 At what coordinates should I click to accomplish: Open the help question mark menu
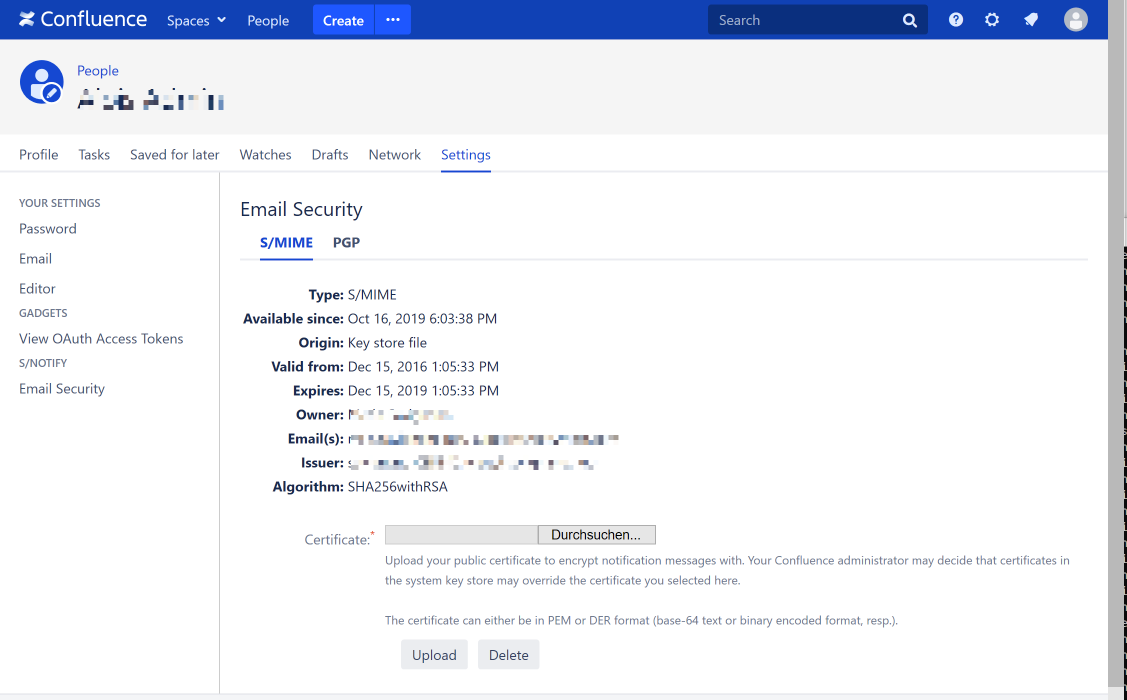956,20
